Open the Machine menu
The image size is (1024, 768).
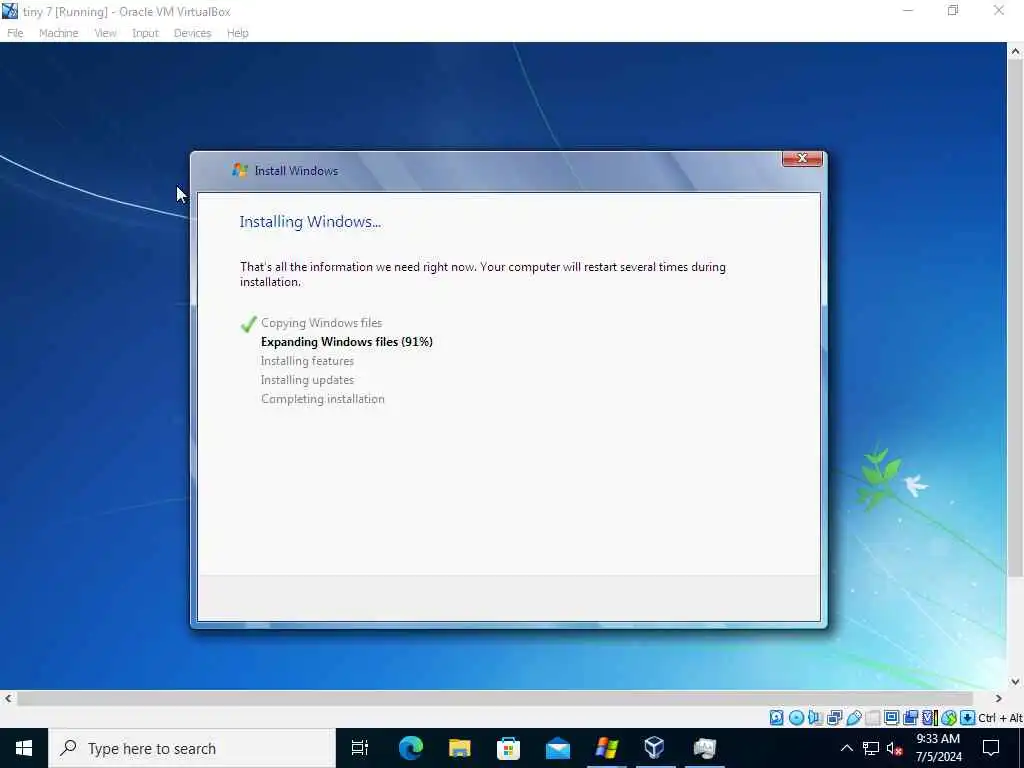coord(59,33)
